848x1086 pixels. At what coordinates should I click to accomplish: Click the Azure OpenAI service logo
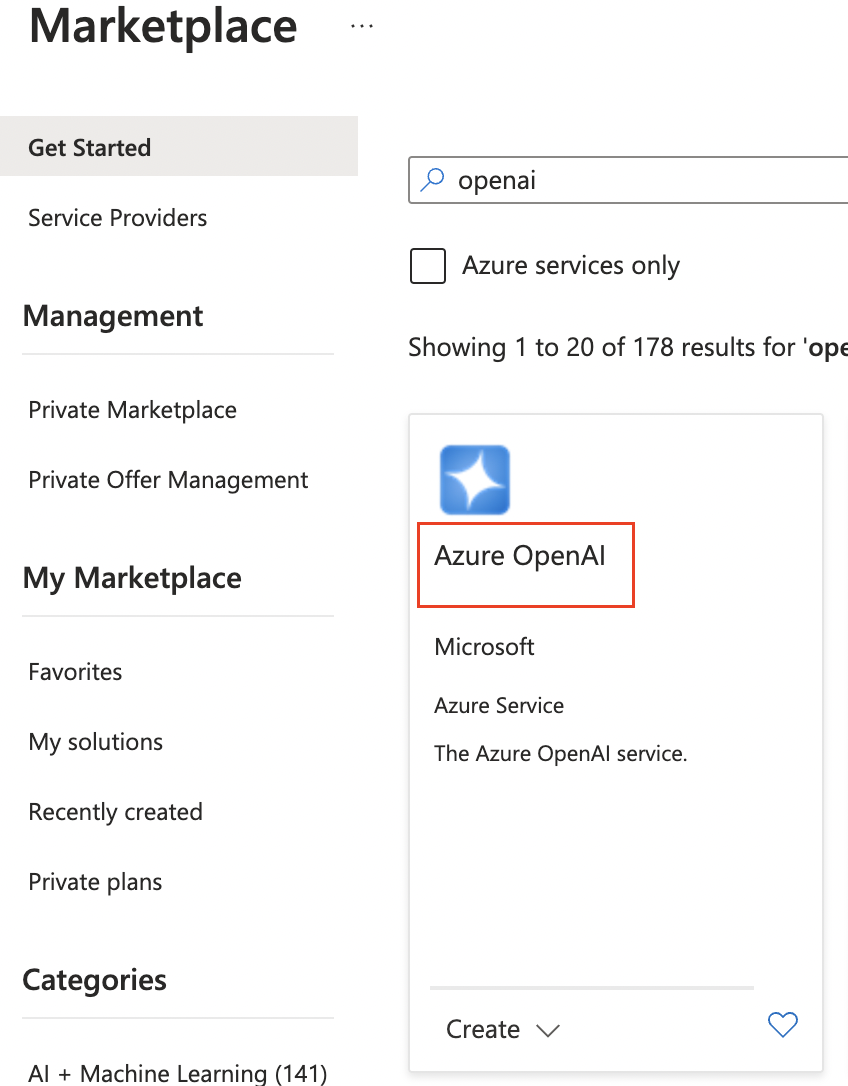click(475, 480)
